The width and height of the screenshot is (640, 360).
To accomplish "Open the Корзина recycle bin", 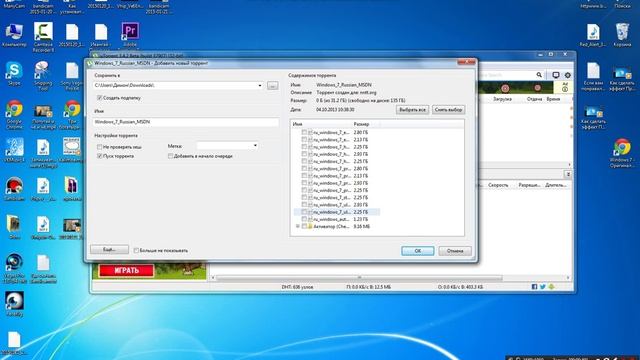I will [x=622, y=35].
